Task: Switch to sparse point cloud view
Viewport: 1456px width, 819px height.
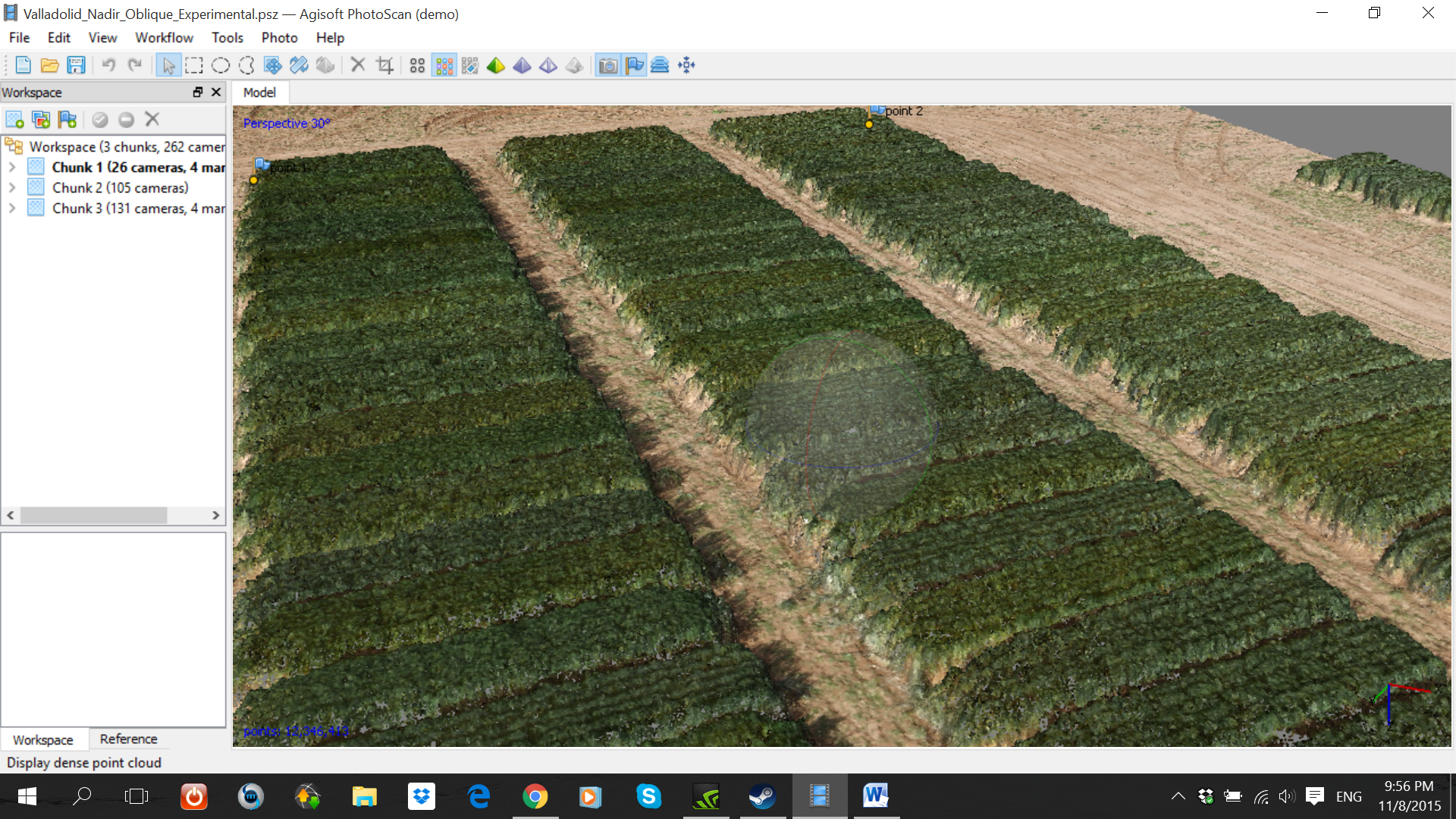Action: point(417,65)
